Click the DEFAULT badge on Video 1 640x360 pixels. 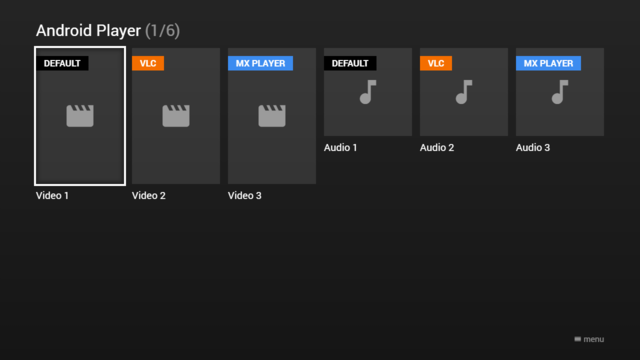[62, 63]
